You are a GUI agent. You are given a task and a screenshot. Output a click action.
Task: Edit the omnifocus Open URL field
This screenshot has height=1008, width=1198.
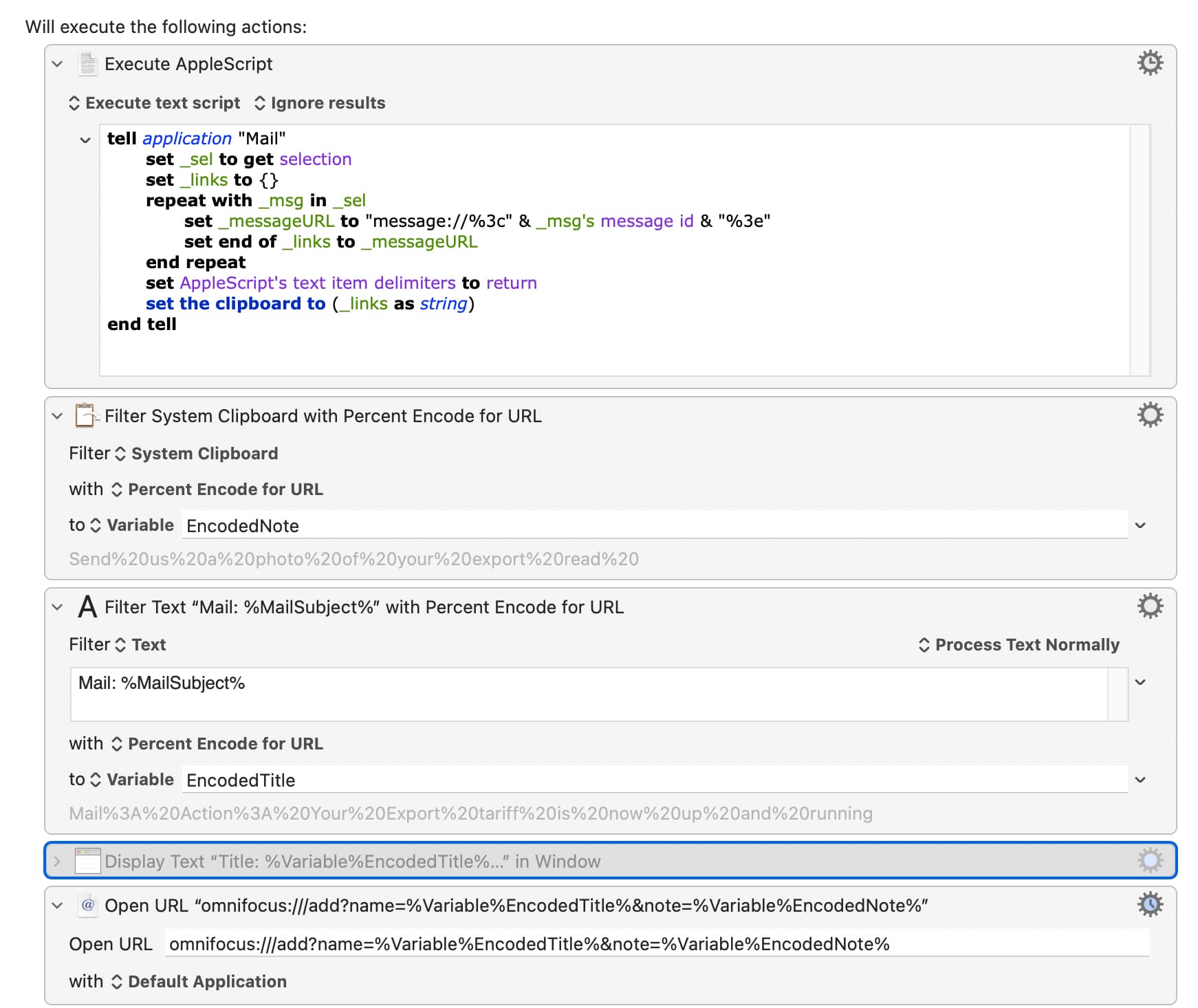tap(657, 943)
